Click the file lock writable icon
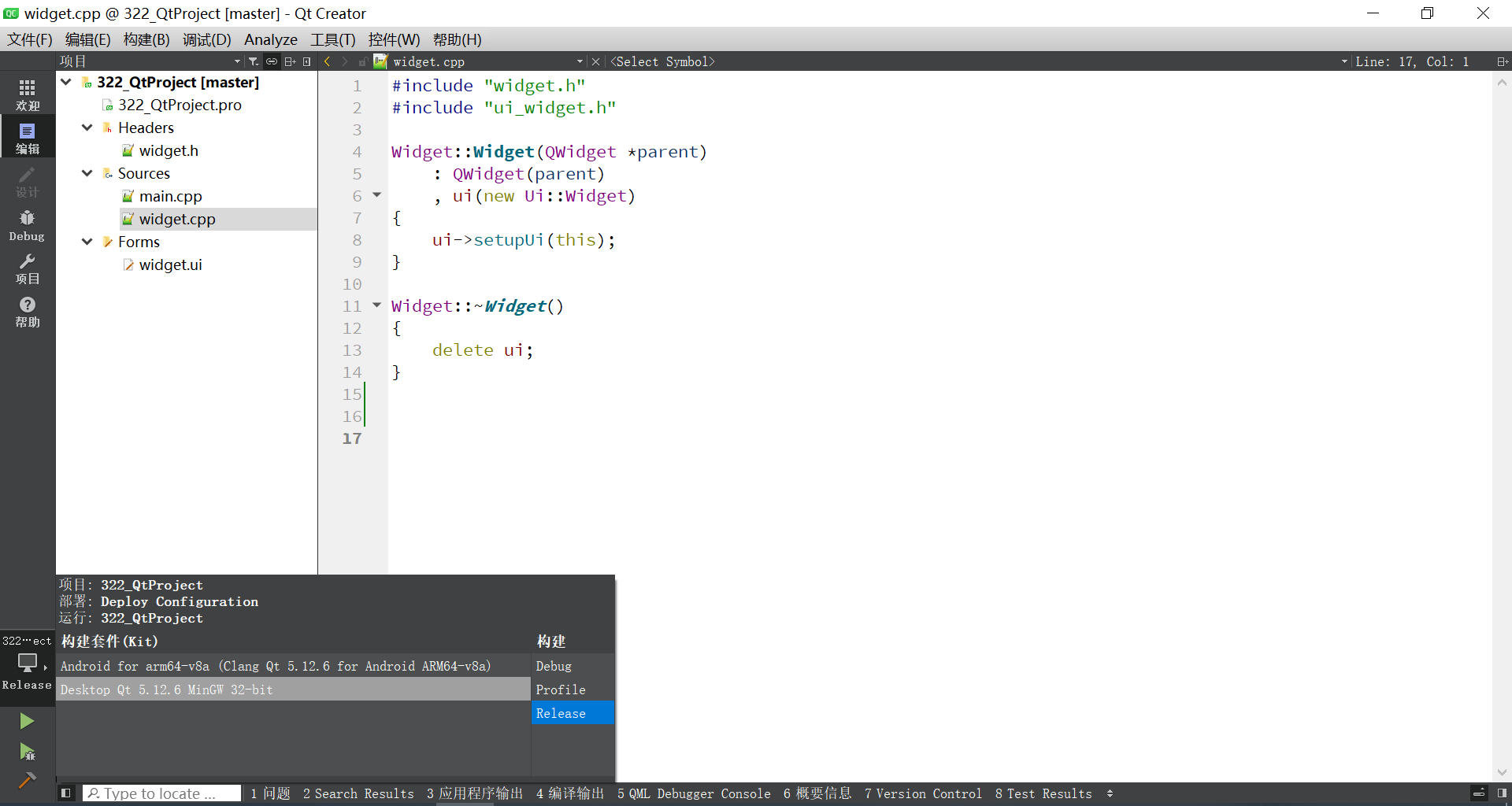Screen dimensions: 1512x806 click(x=362, y=61)
